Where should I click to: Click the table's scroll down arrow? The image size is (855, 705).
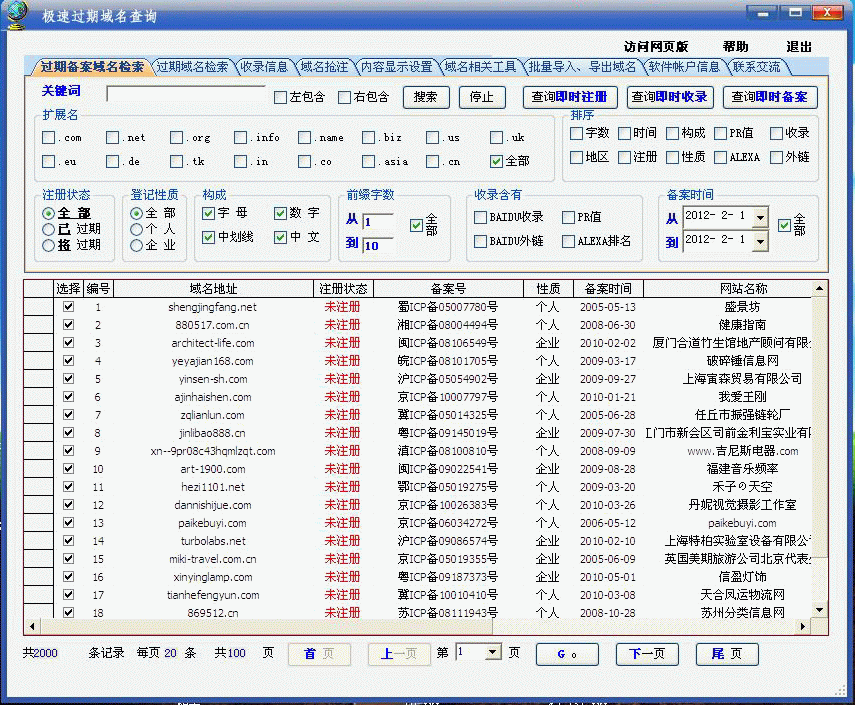[x=819, y=611]
